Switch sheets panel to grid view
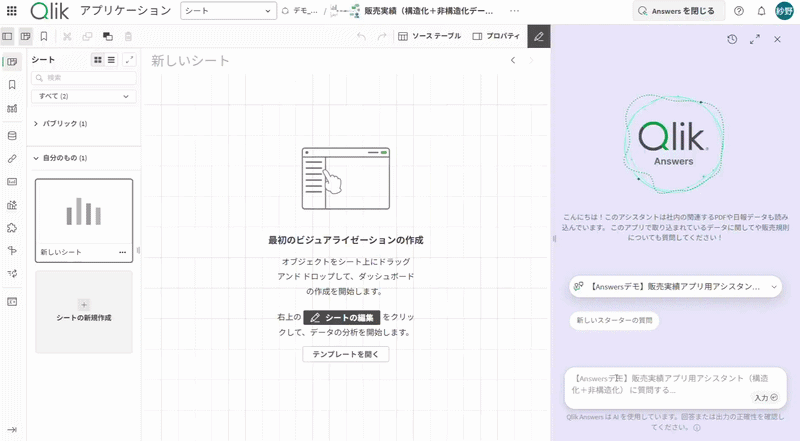This screenshot has width=800, height=441. 97,60
